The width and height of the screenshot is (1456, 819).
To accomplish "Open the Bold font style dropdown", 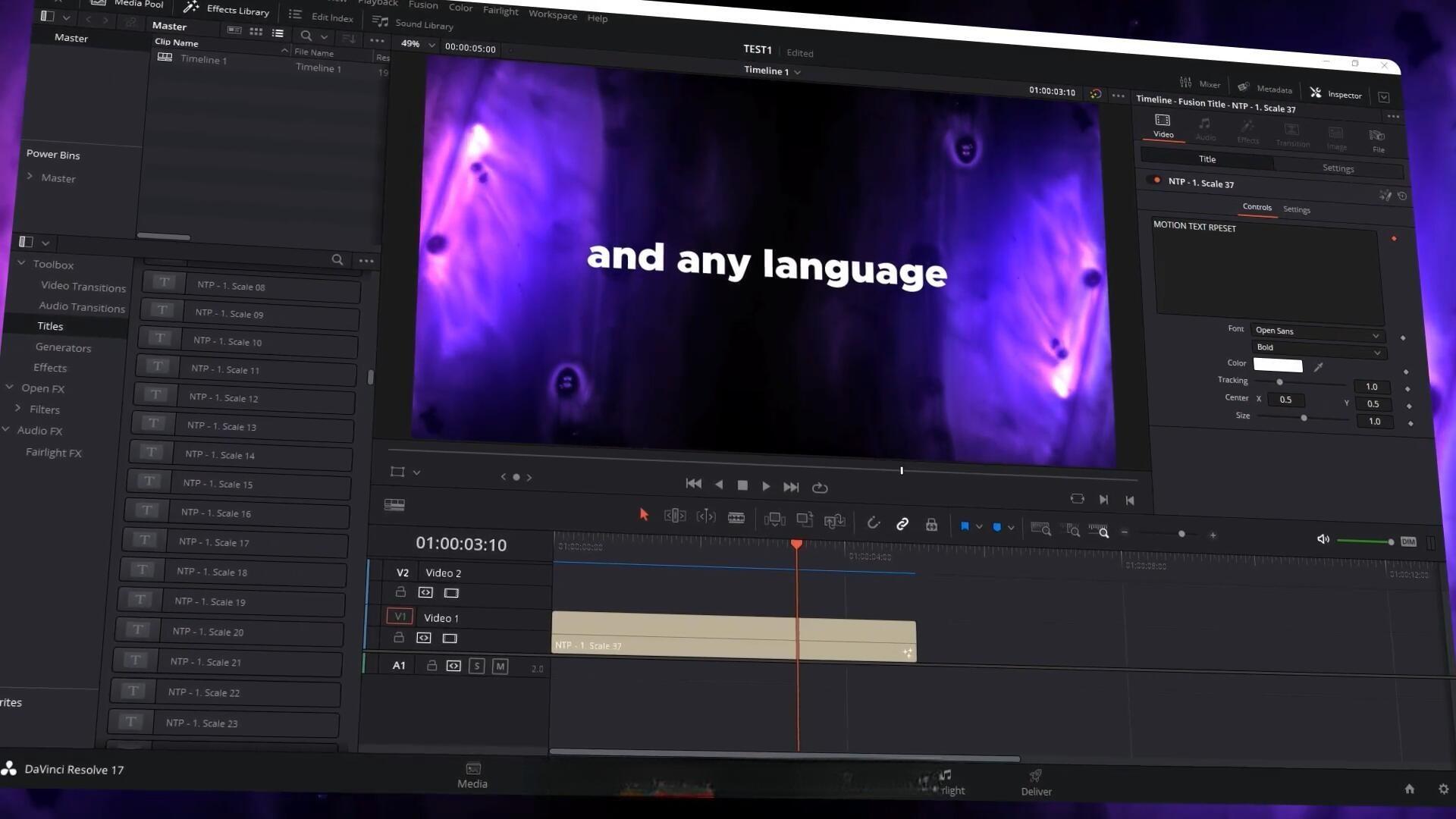I will [x=1318, y=349].
